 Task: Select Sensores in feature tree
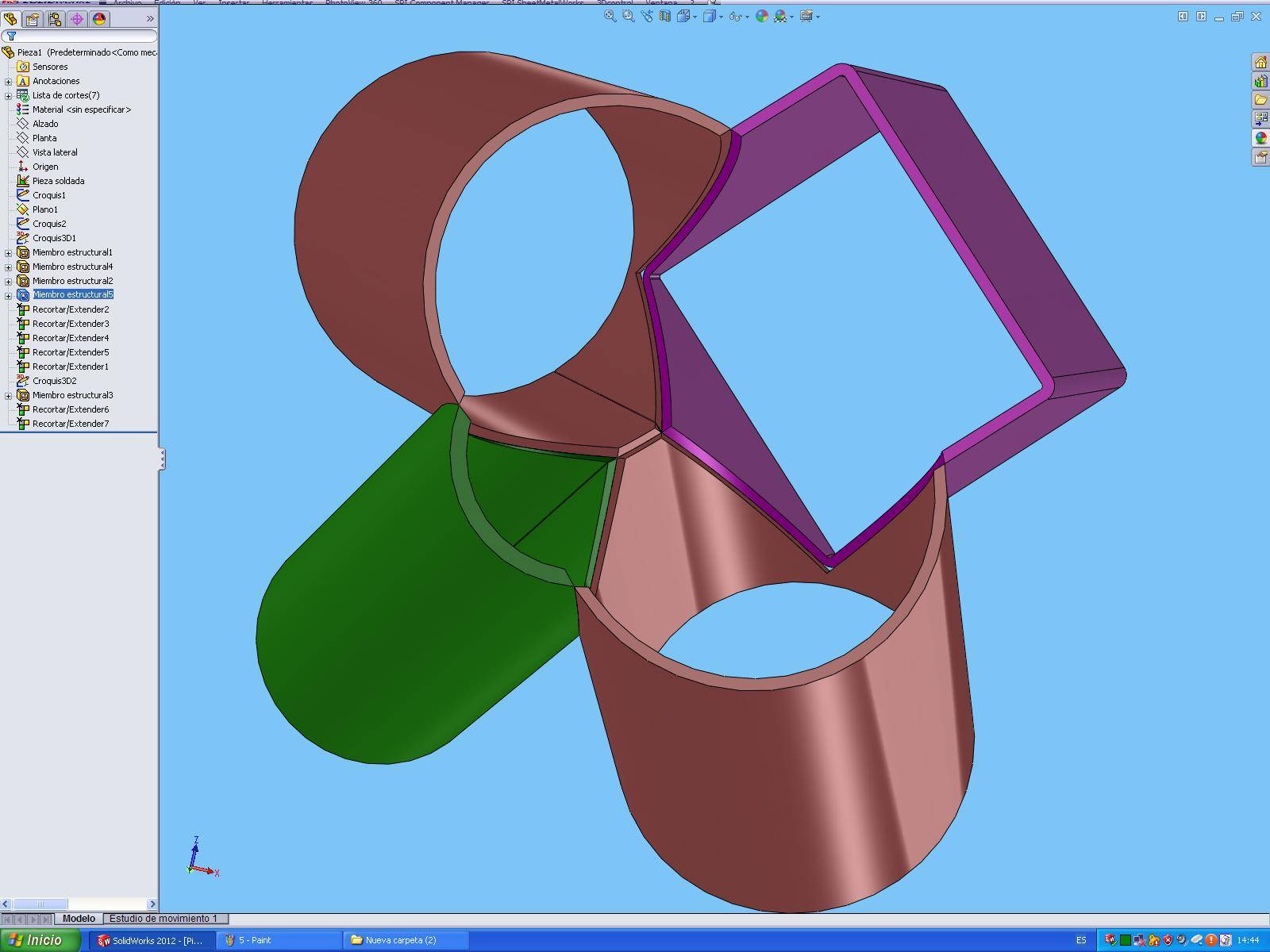coord(50,67)
